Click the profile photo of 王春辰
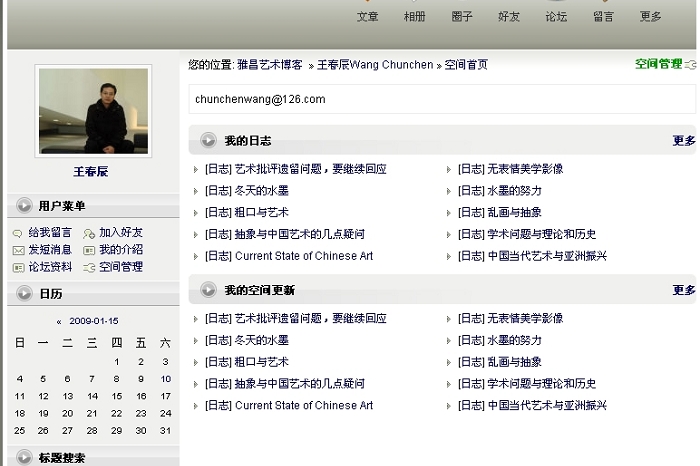 coord(93,111)
